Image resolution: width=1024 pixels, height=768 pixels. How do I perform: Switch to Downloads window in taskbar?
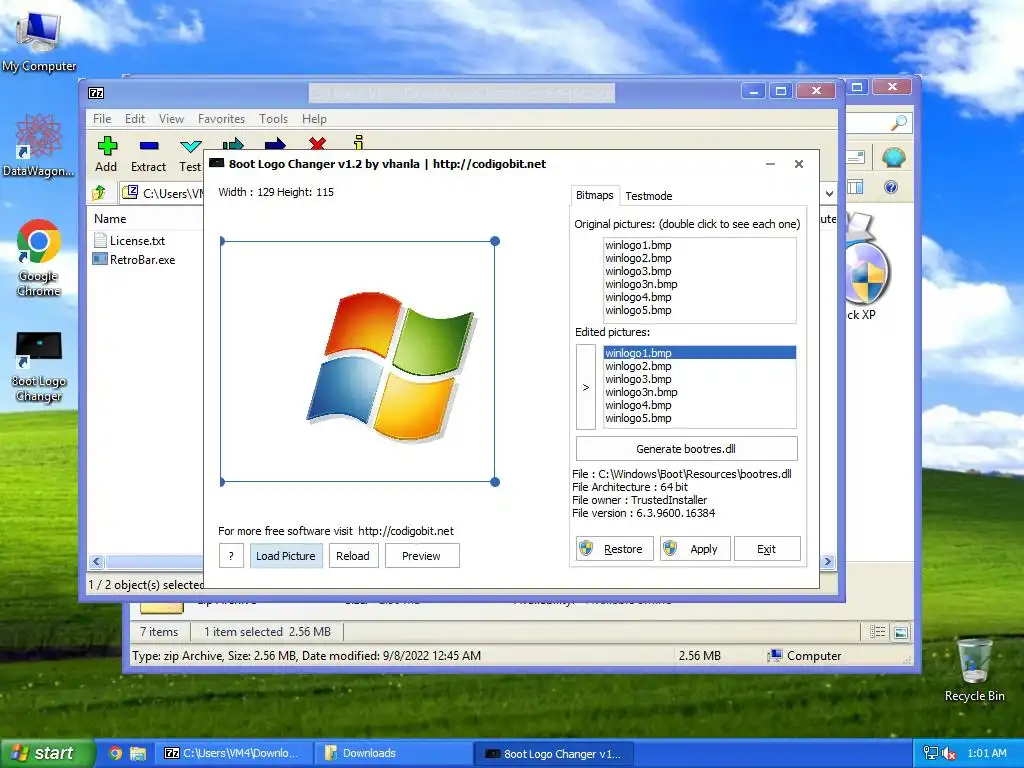pyautogui.click(x=392, y=753)
